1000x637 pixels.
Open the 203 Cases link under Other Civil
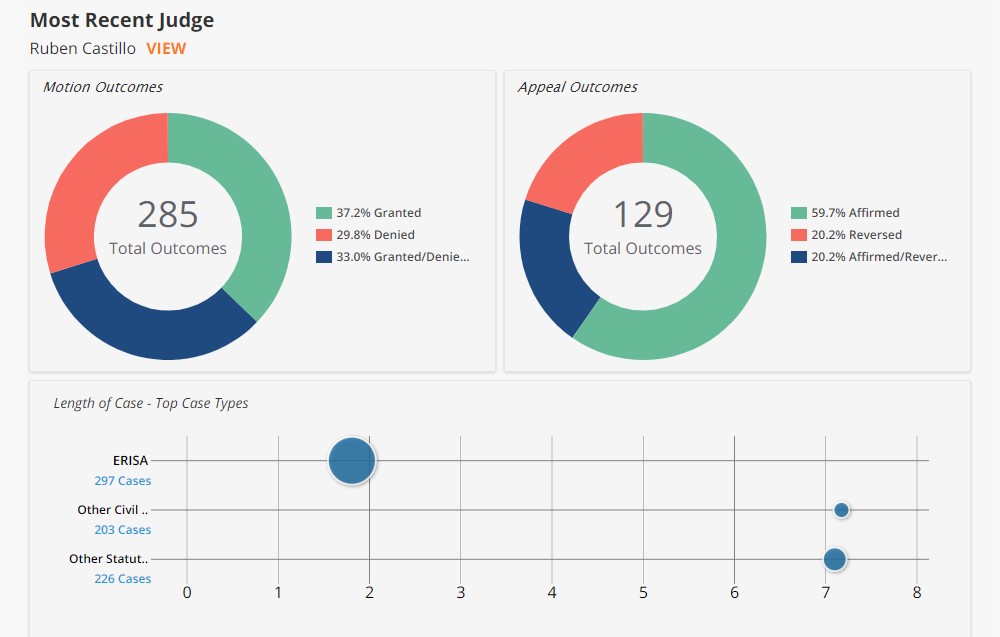click(x=122, y=530)
